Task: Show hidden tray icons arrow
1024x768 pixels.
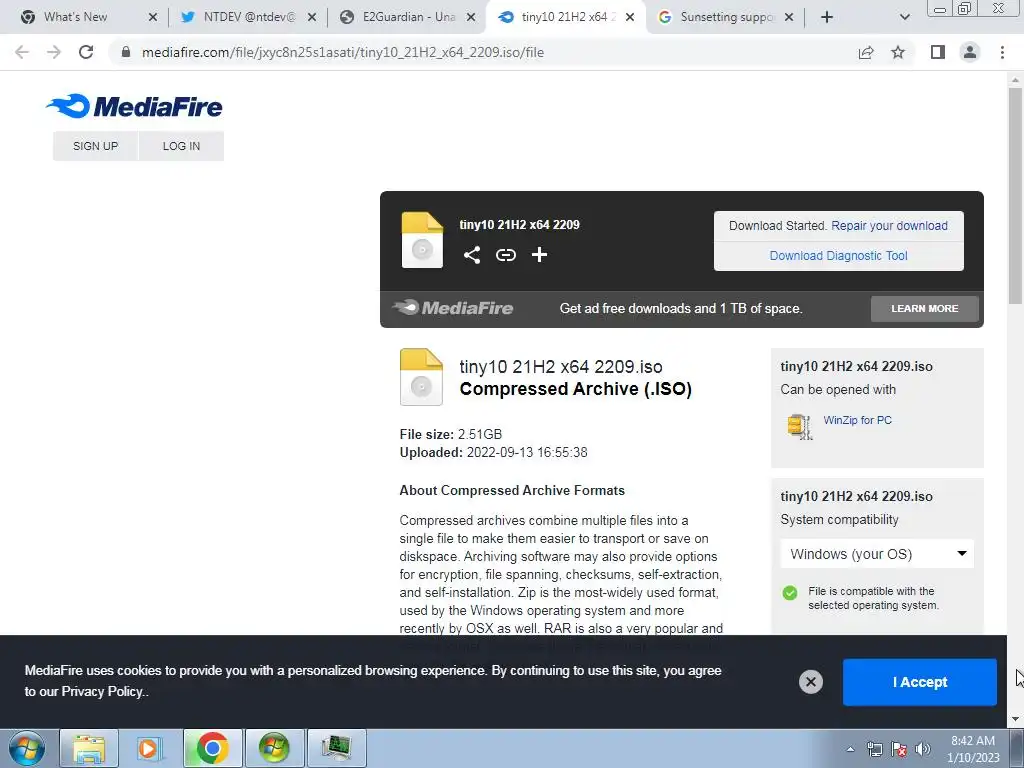Action: click(x=850, y=749)
